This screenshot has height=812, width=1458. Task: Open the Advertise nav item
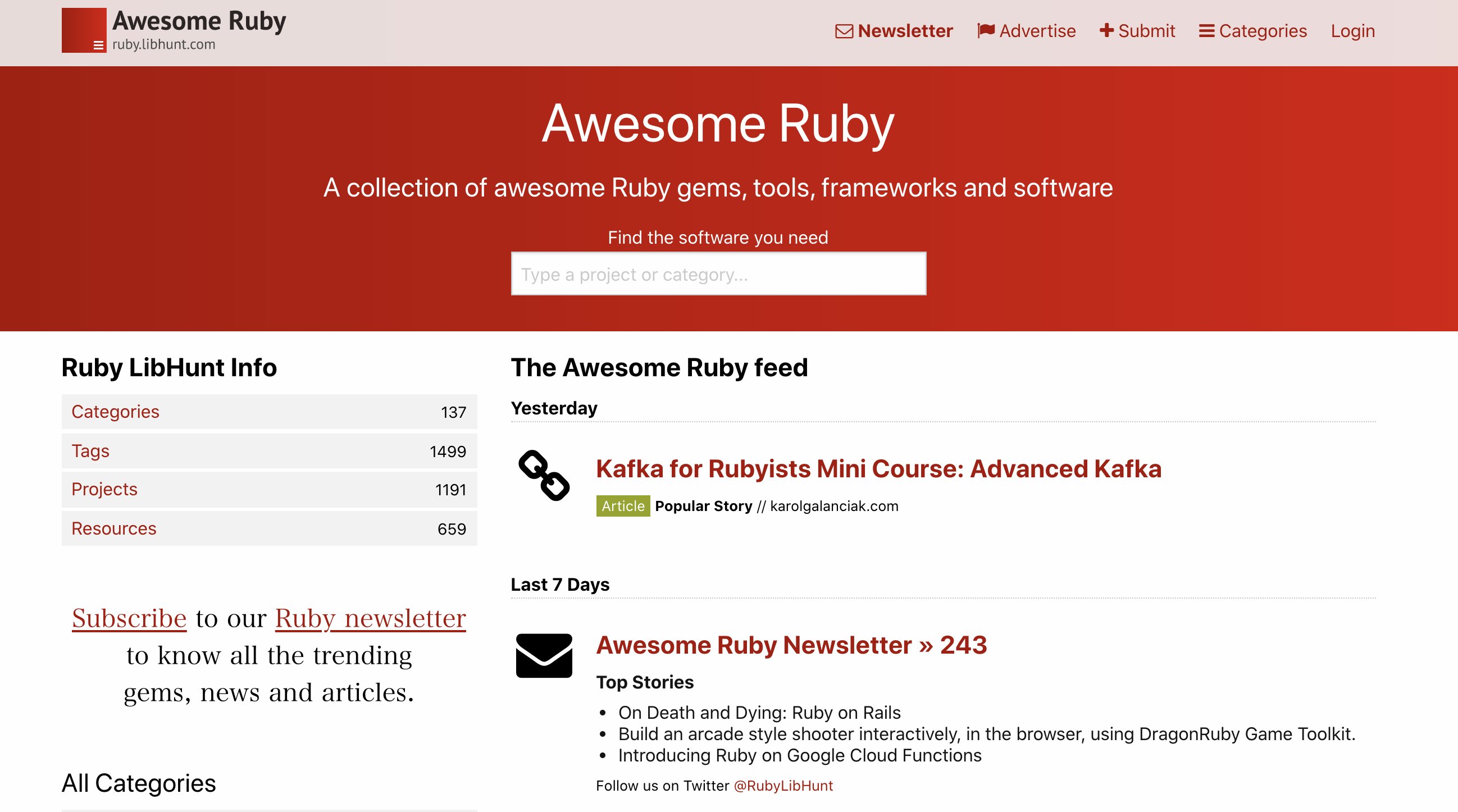[1026, 31]
